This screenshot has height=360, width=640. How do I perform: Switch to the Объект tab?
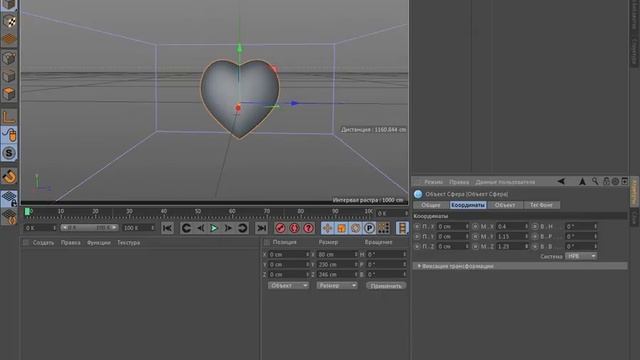505,205
